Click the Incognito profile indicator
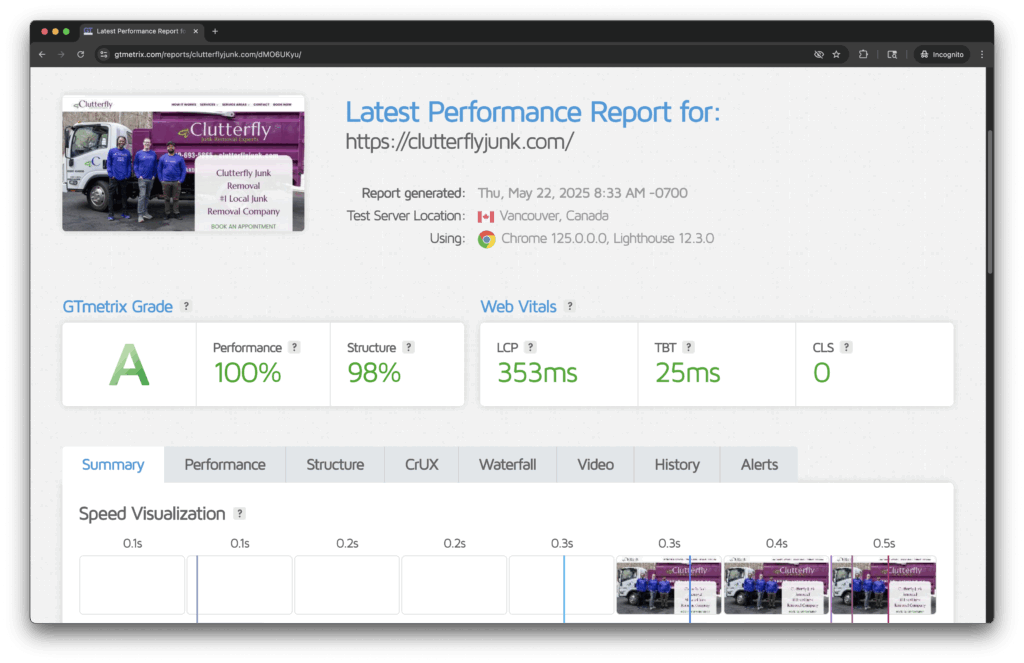 (x=942, y=55)
